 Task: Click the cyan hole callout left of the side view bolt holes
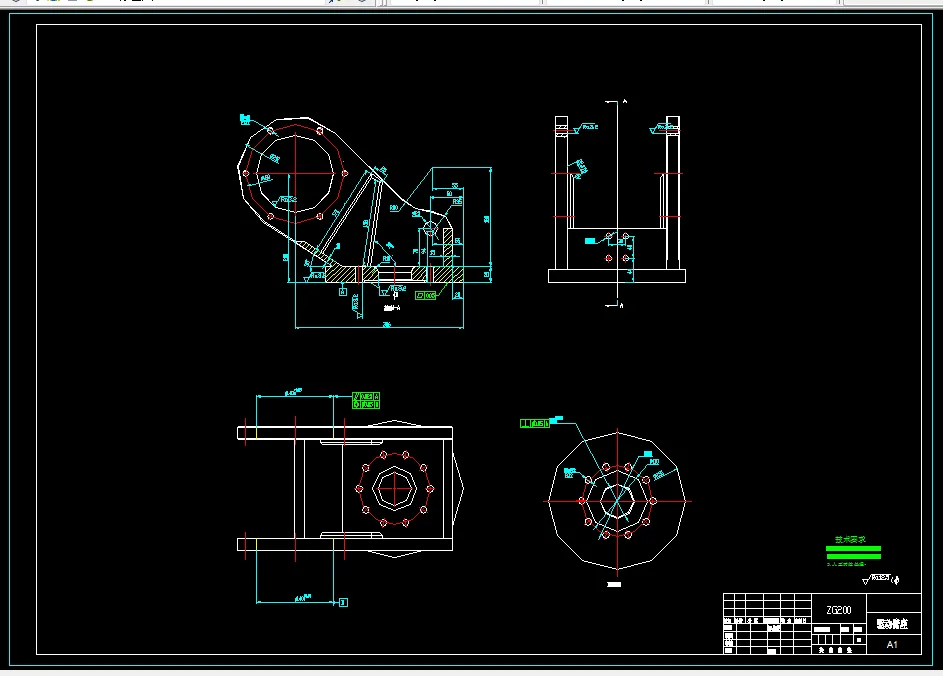(590, 241)
